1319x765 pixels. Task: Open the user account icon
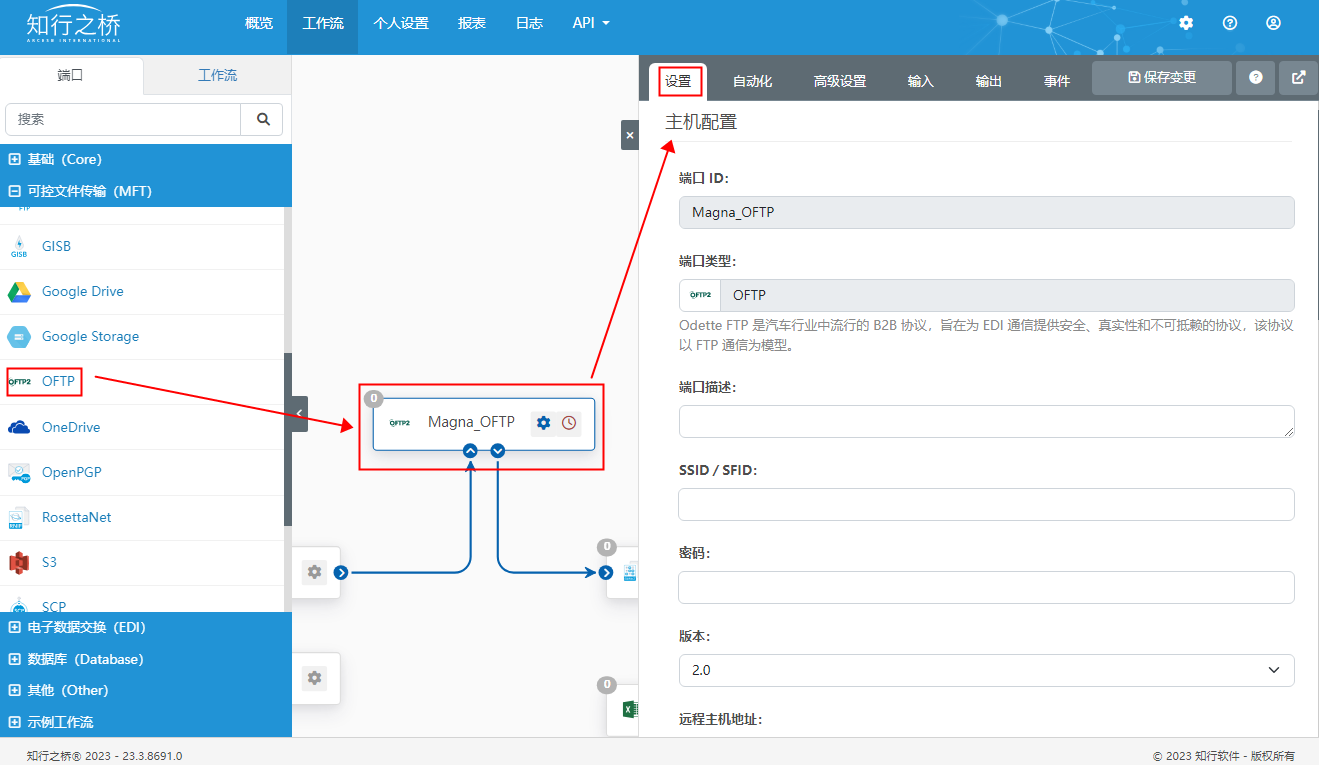[1273, 23]
